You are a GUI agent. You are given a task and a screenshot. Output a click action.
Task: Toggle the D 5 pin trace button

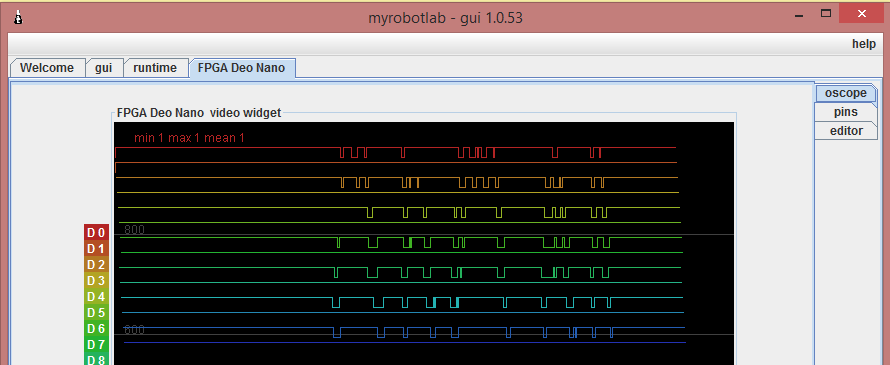(96, 313)
